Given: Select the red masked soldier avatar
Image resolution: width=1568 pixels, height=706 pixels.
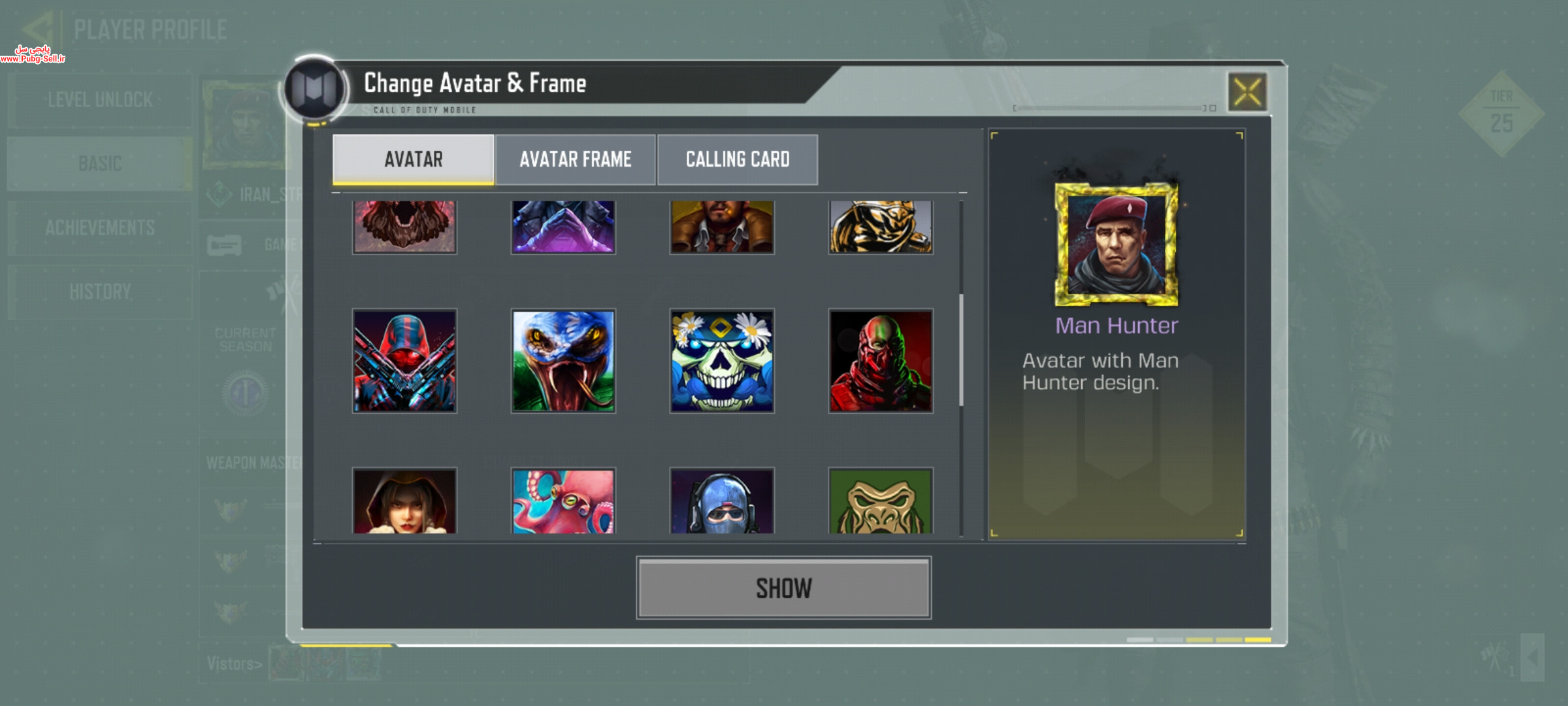Looking at the screenshot, I should 881,361.
